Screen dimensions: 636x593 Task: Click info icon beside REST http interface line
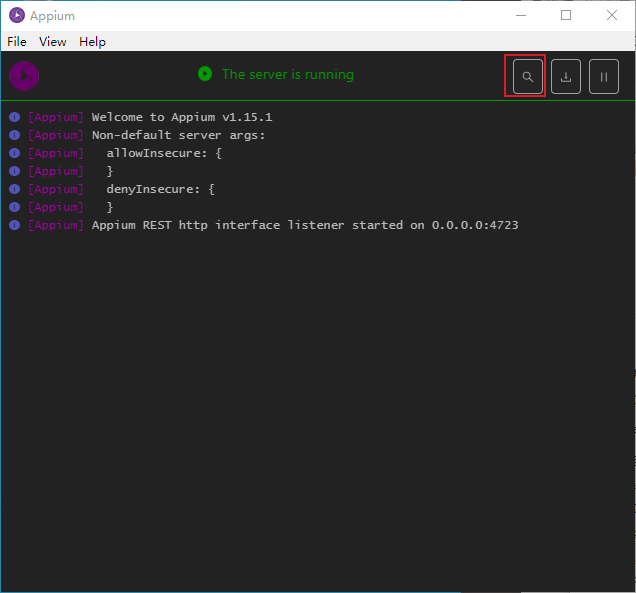(x=15, y=225)
